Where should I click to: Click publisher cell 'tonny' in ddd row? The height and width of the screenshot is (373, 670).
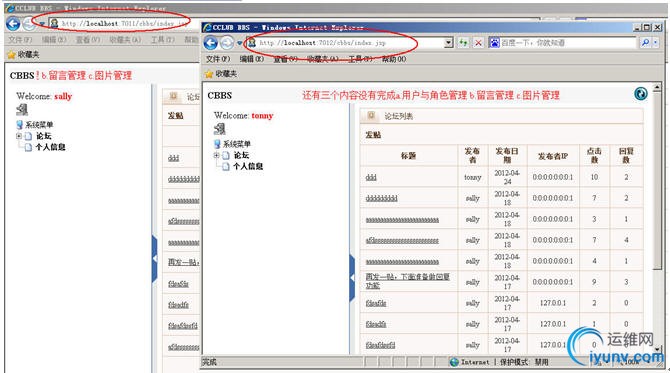point(473,177)
